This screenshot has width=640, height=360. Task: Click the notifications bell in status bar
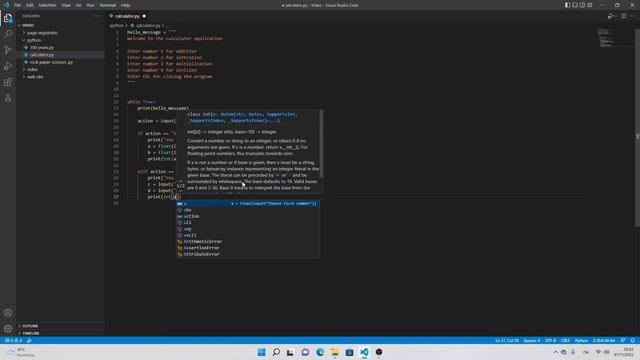tap(632, 340)
